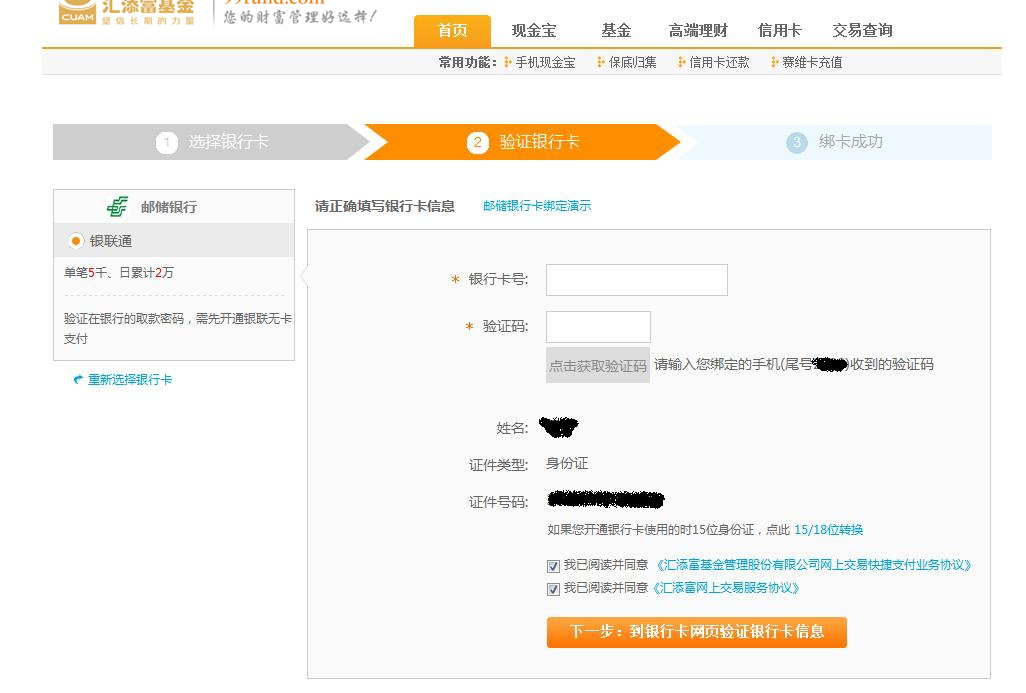1026x693 pixels.
Task: Click the 点击获取验证码 button
Action: click(598, 366)
